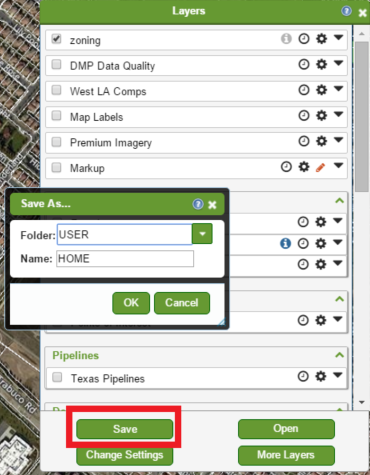Cancel the Save As dialog
Image resolution: width=370 pixels, height=475 pixels.
tap(182, 303)
